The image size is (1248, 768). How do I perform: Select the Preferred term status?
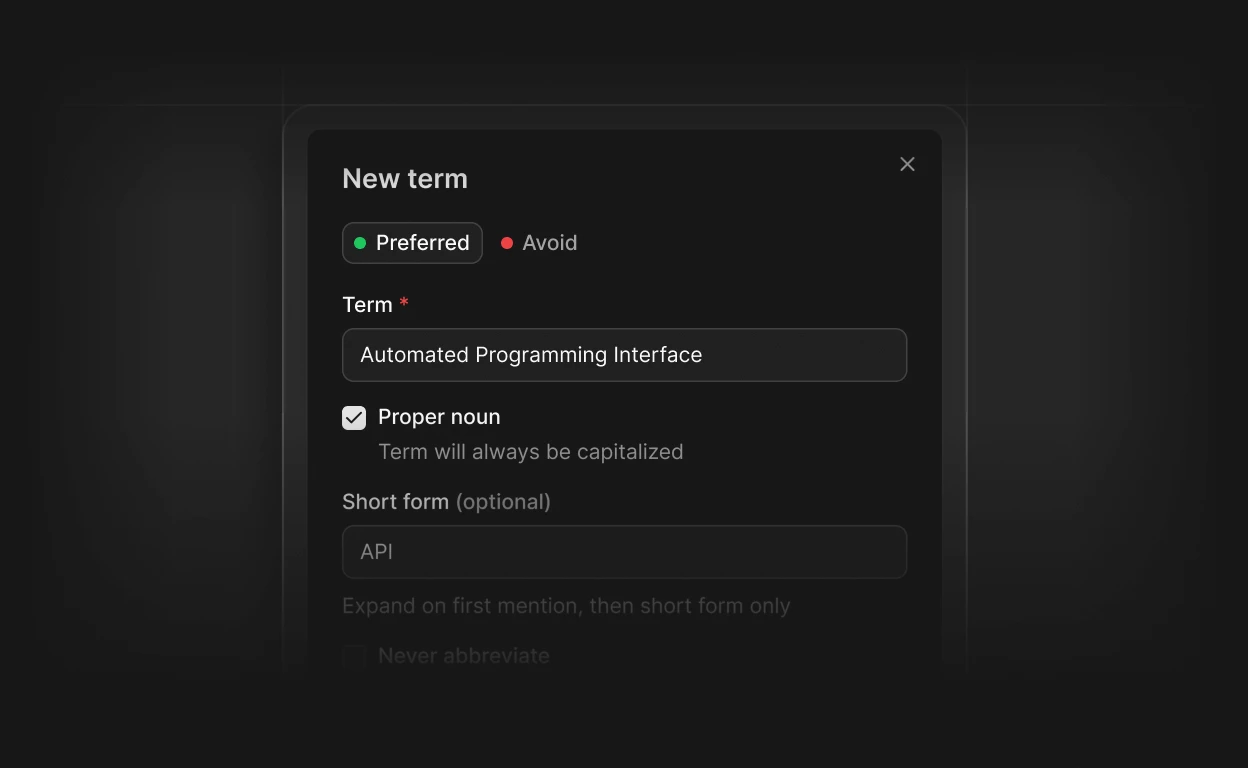[412, 243]
